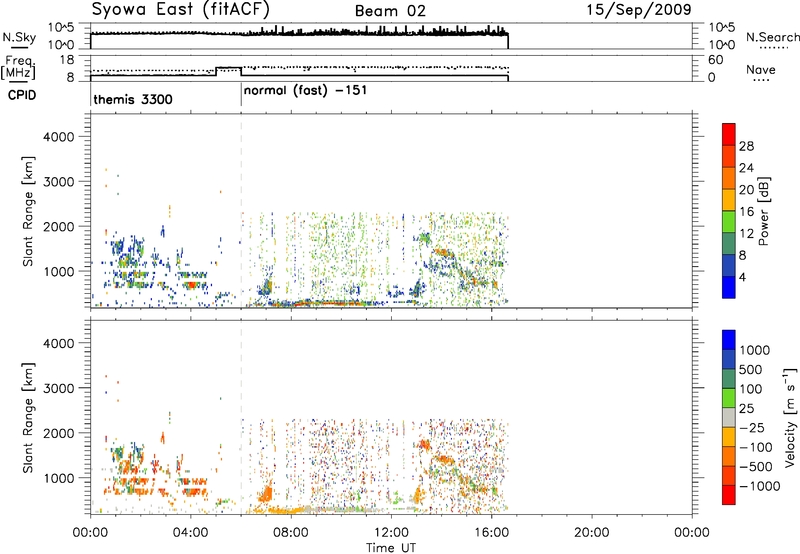This screenshot has height=554, width=800.
Task: Click the dotted line sample under N.Search
Action: tap(774, 48)
